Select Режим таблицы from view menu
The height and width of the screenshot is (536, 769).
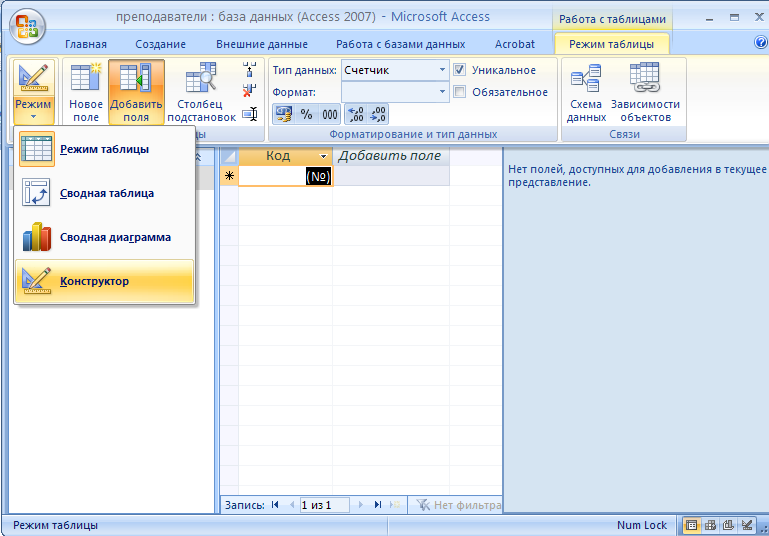click(104, 149)
